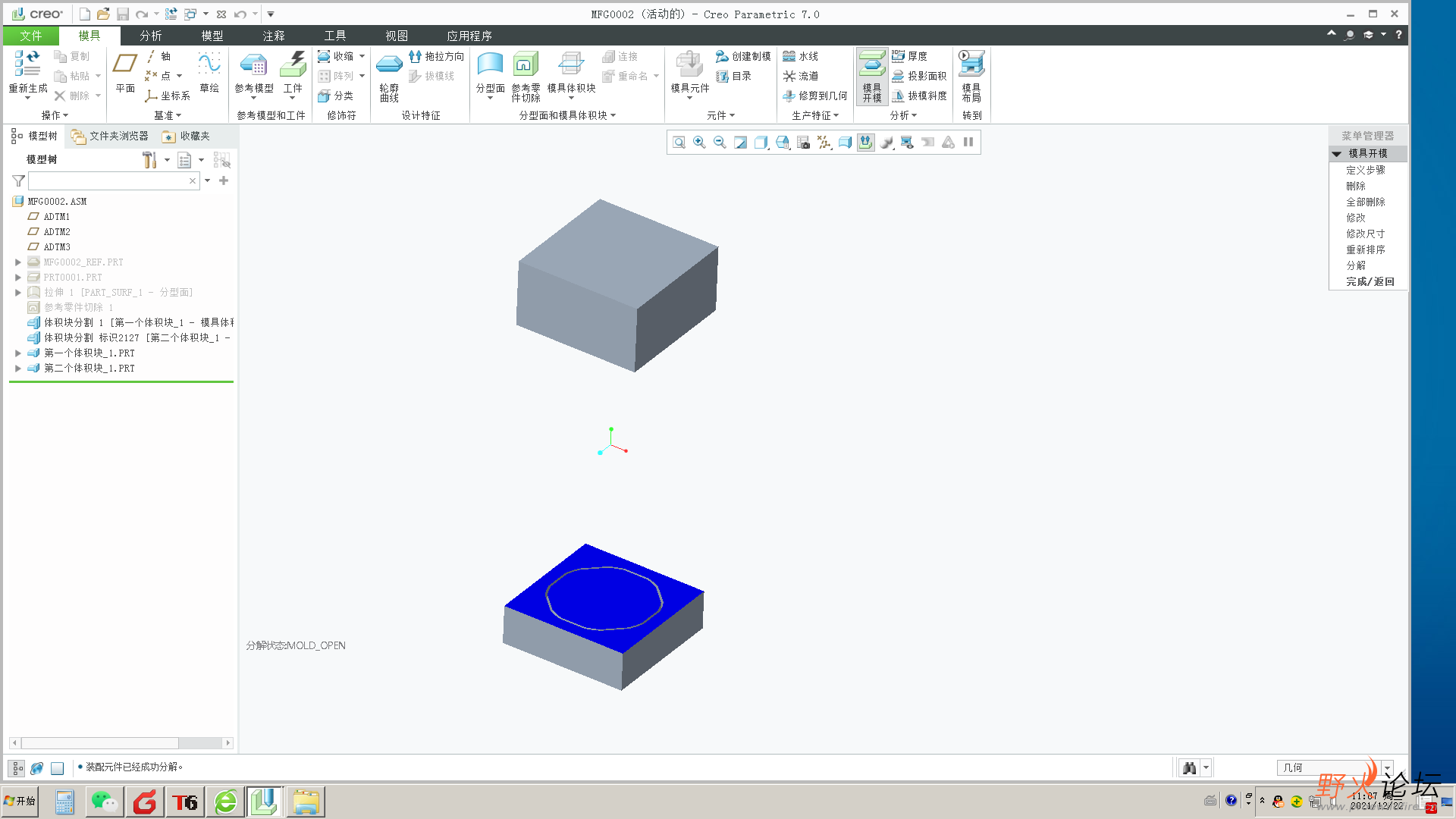
Task: Click the model tree horizontal scrollbar
Action: tap(121, 743)
